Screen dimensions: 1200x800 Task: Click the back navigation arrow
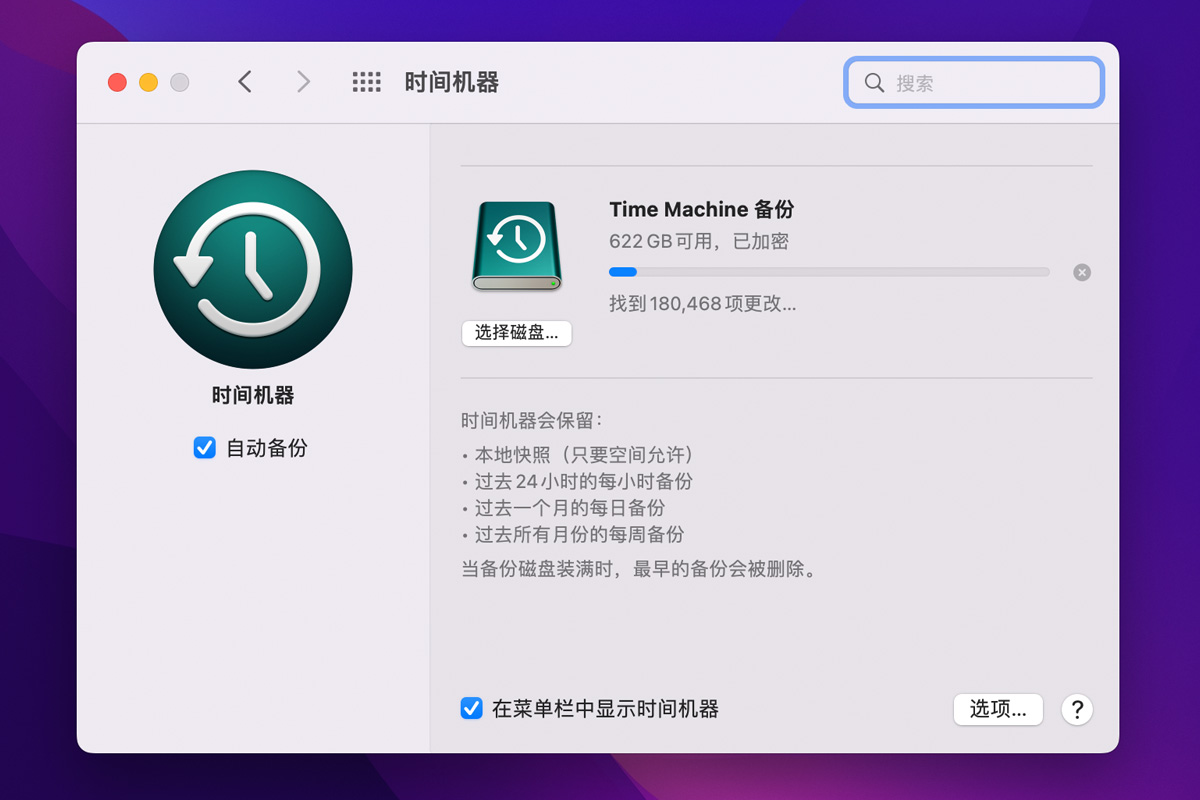coord(245,83)
